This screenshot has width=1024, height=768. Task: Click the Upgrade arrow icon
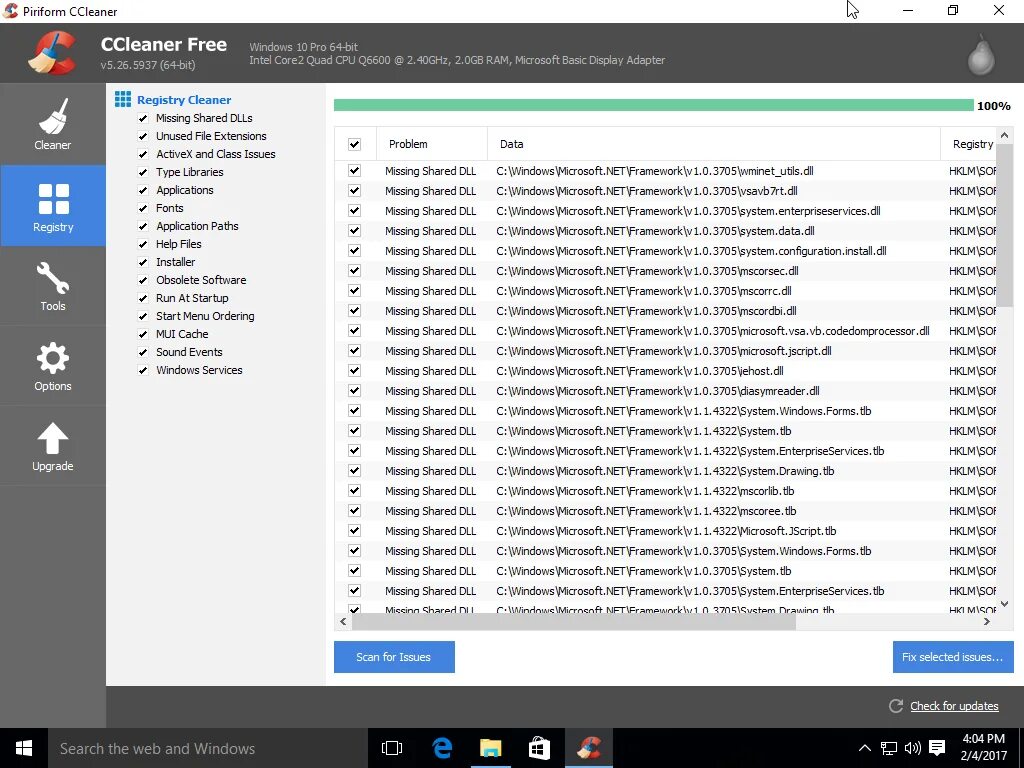click(x=53, y=438)
